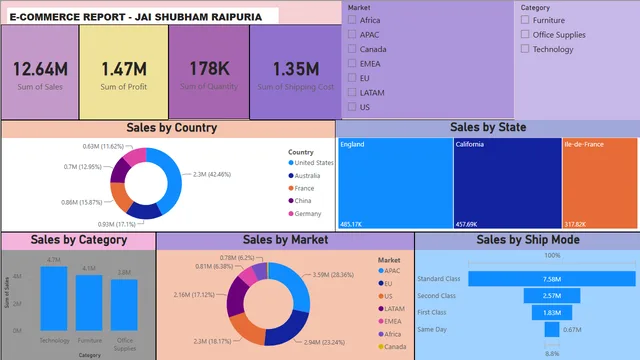Select the Furniture bar in Sales by Category
This screenshot has height=360, width=640.
tap(89, 302)
